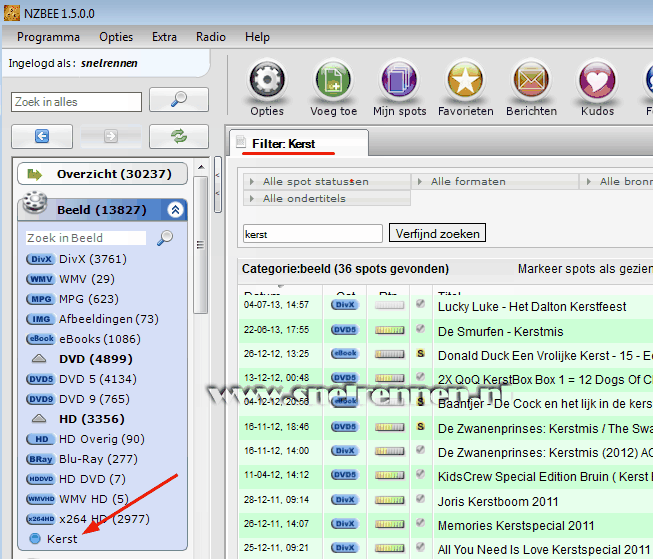Open the Radio menu
The width and height of the screenshot is (653, 559).
tap(211, 37)
